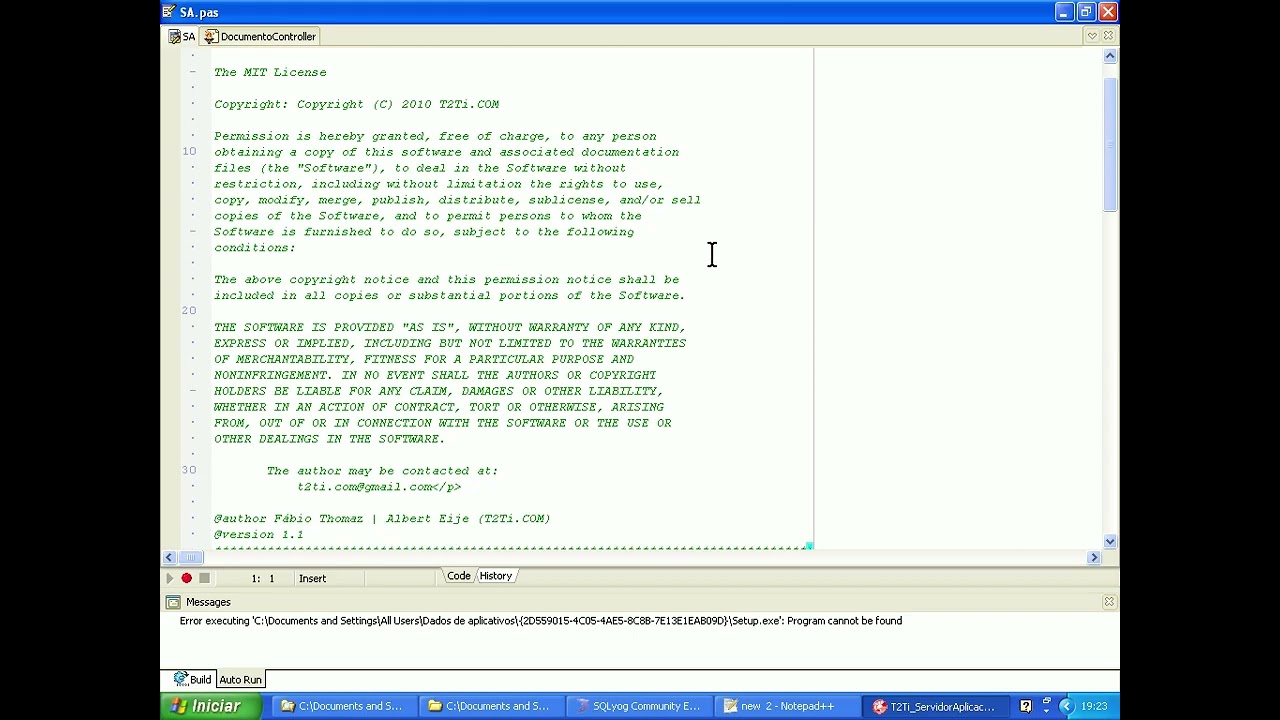Screen dimensions: 1280x720
Task: Collapse the code fold at the Software is furnished line
Action: pos(193,232)
